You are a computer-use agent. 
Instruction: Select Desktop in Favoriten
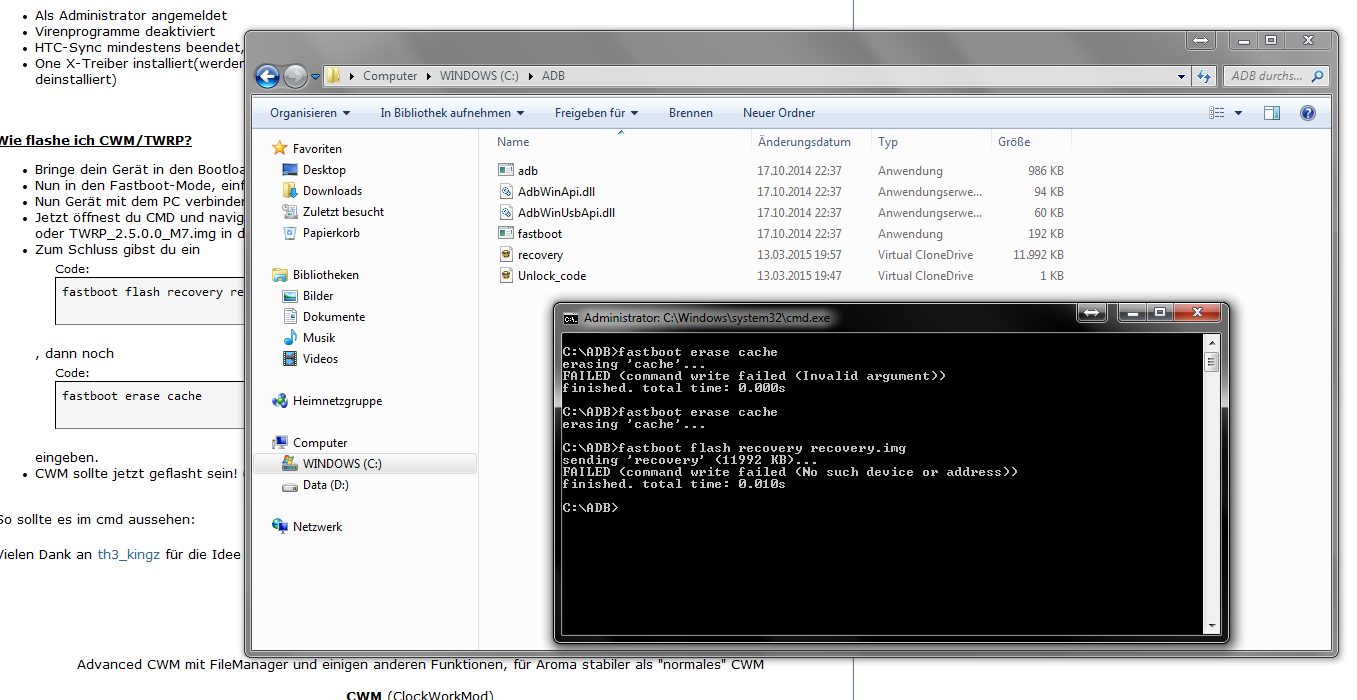324,170
